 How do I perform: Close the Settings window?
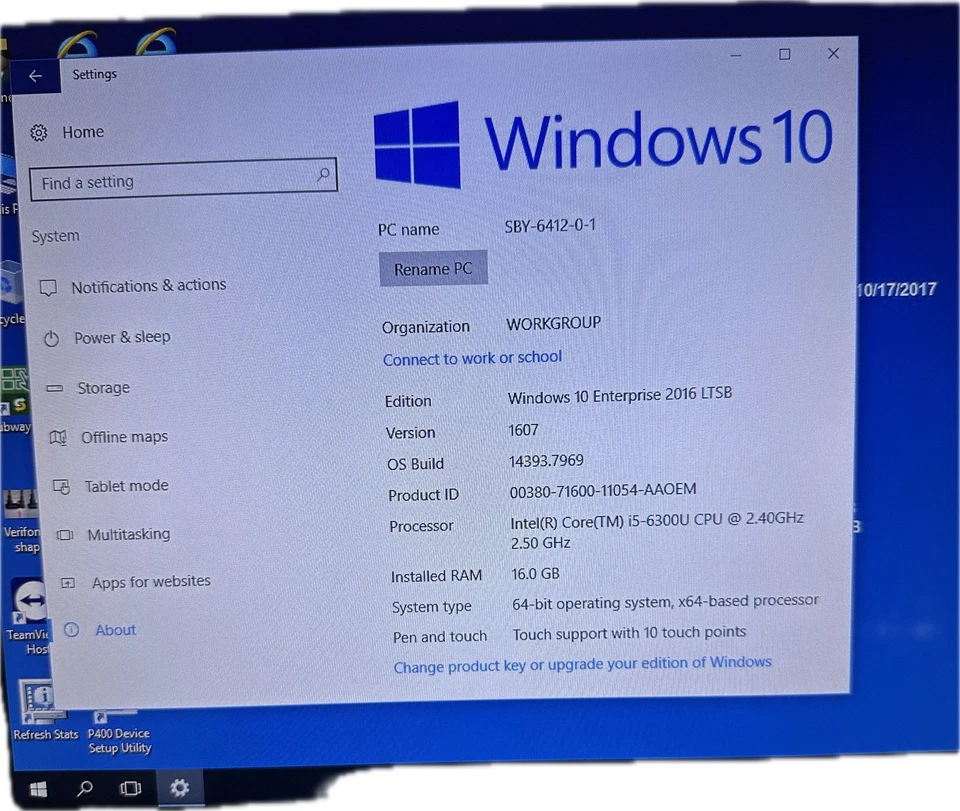pos(833,54)
